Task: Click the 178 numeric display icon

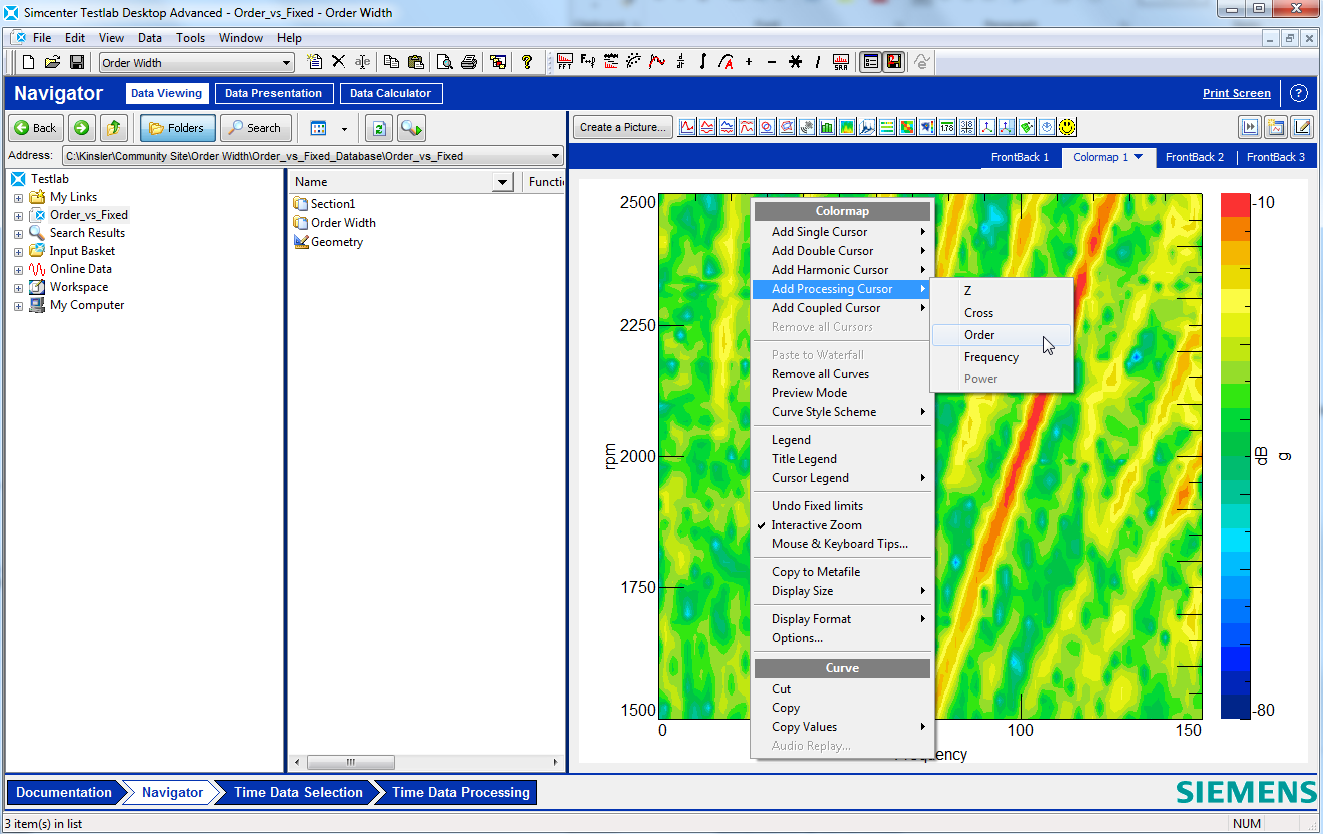Action: pos(947,127)
